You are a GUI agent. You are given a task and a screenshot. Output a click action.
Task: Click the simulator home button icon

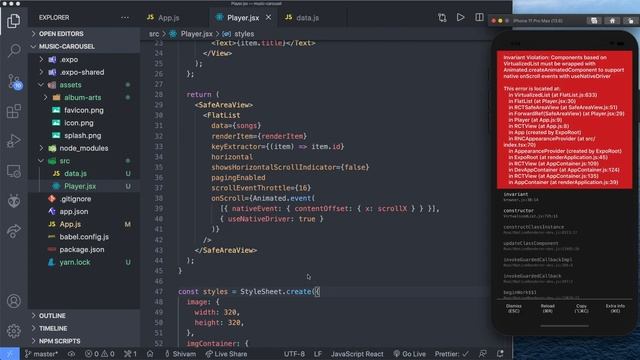pyautogui.click(x=612, y=20)
